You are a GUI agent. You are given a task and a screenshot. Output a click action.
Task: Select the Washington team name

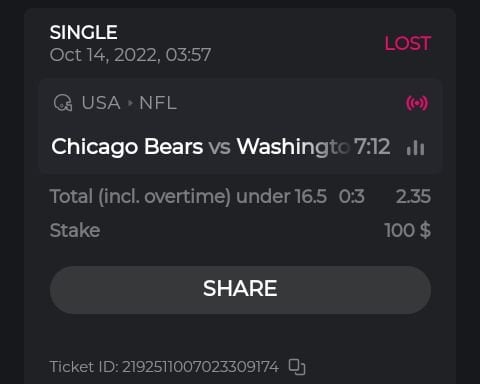coord(293,147)
